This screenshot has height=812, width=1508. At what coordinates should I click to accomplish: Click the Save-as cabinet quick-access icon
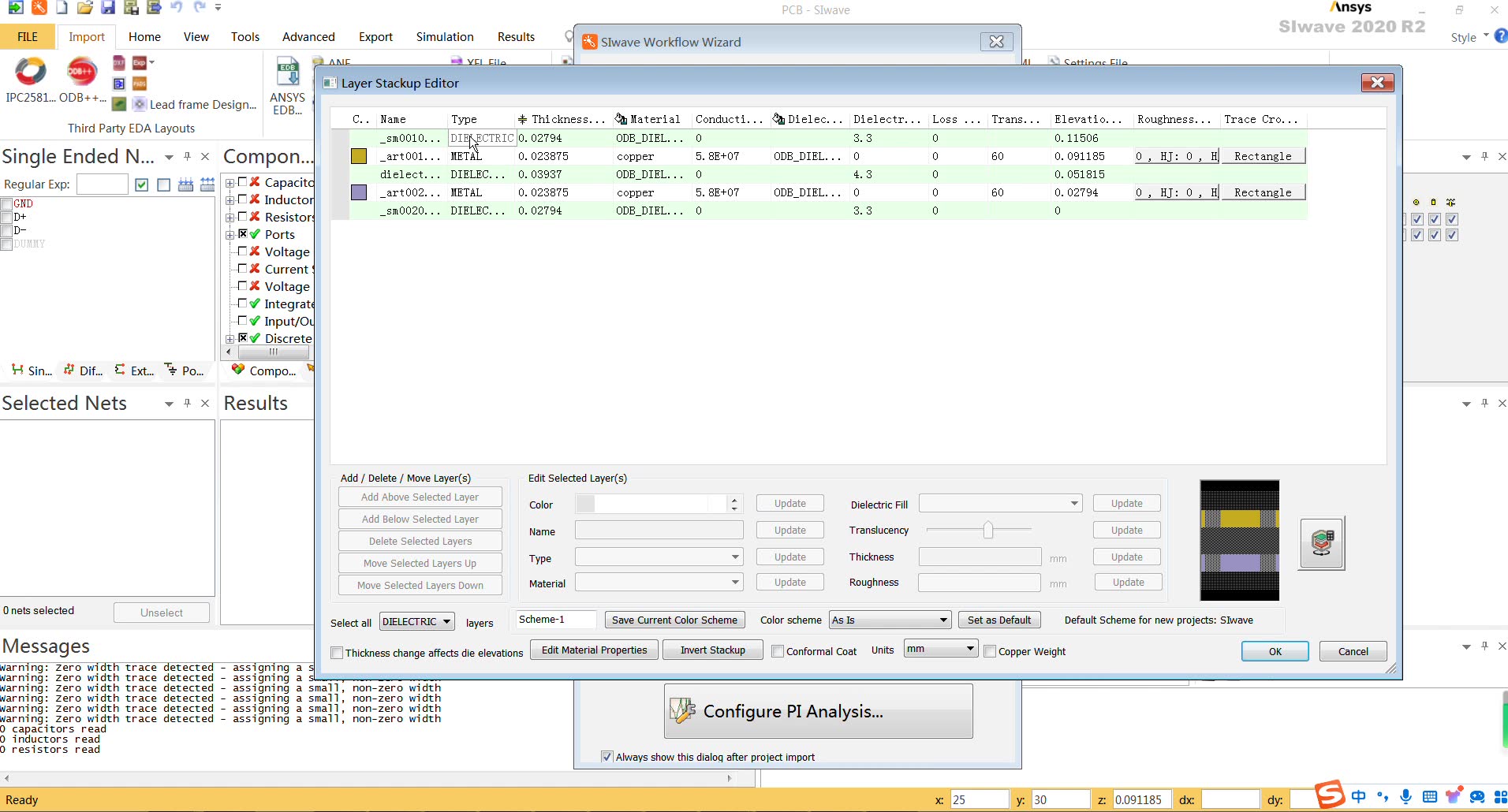131,8
